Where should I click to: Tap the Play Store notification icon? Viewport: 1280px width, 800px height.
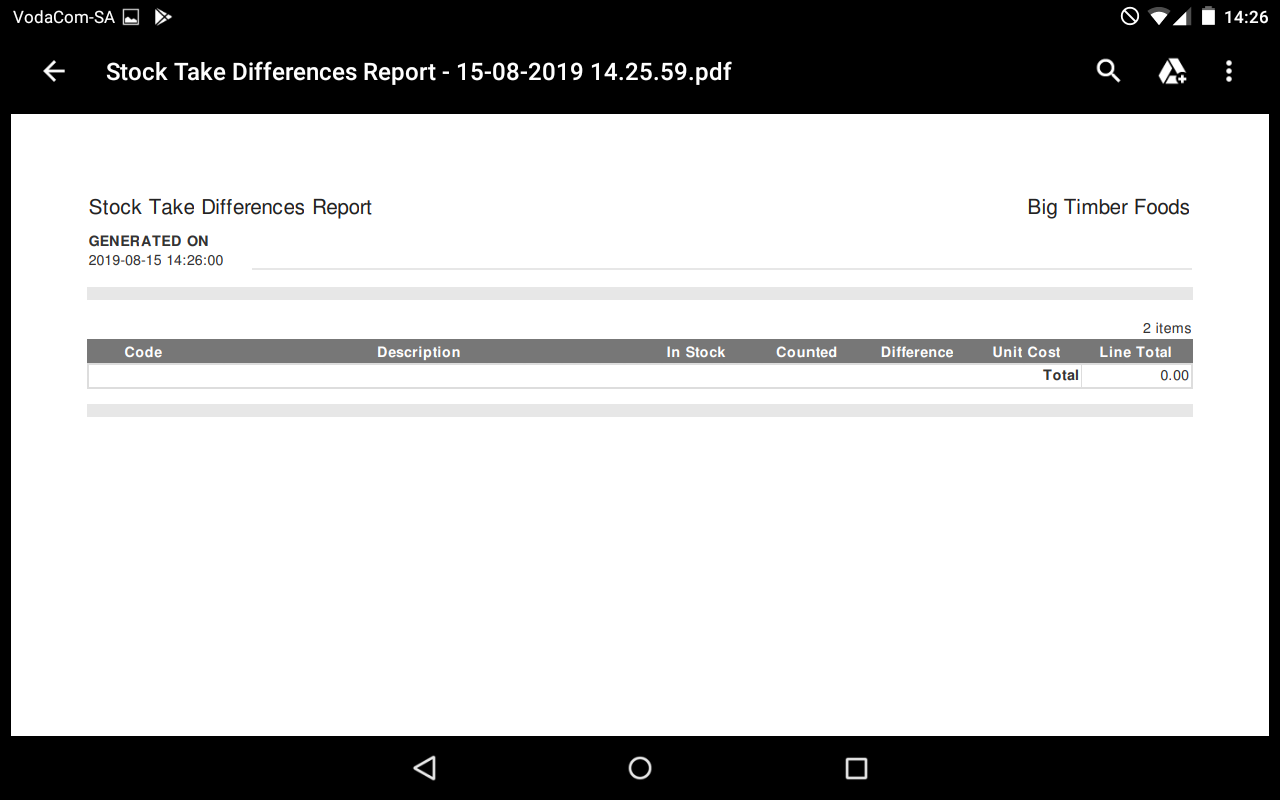click(163, 17)
